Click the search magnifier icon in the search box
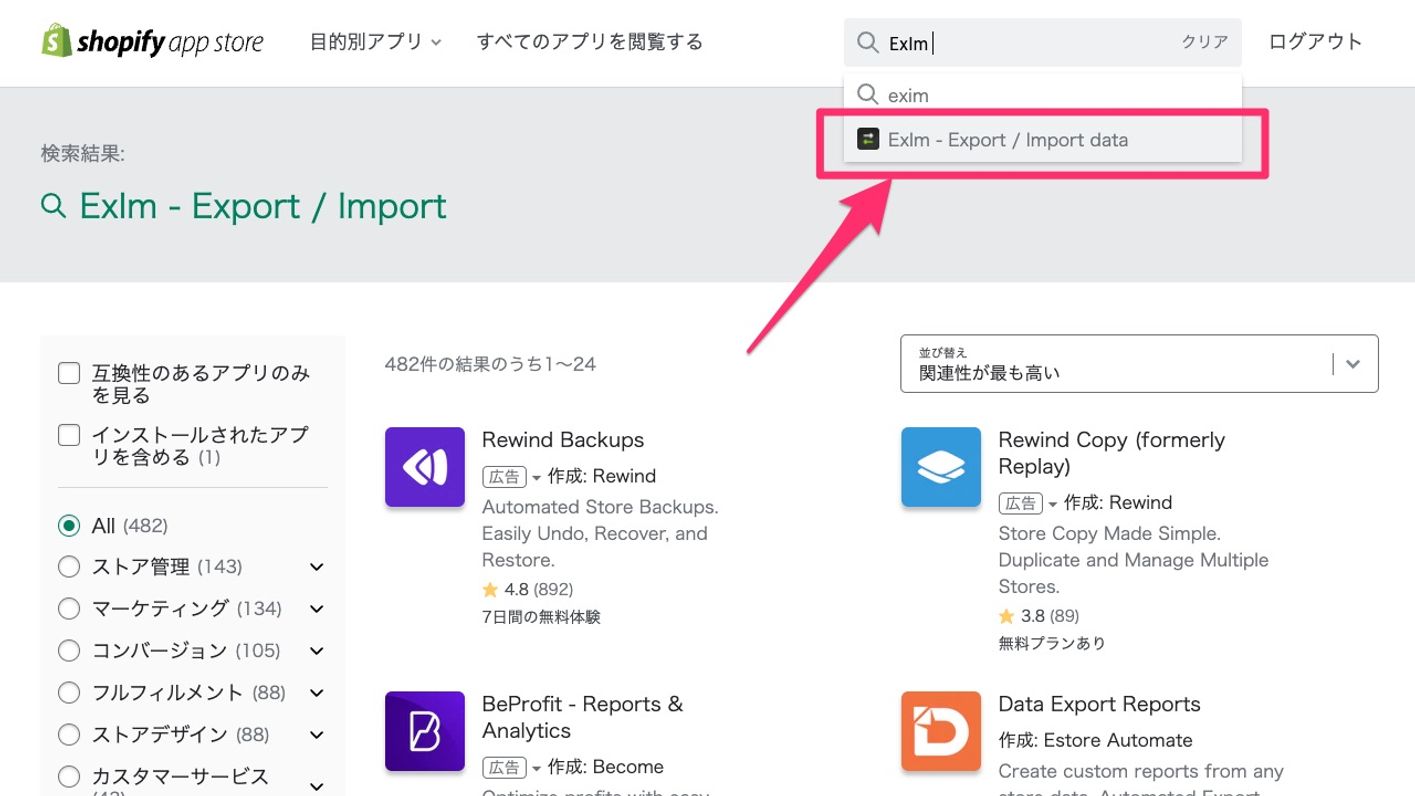1415x796 pixels. click(x=867, y=43)
